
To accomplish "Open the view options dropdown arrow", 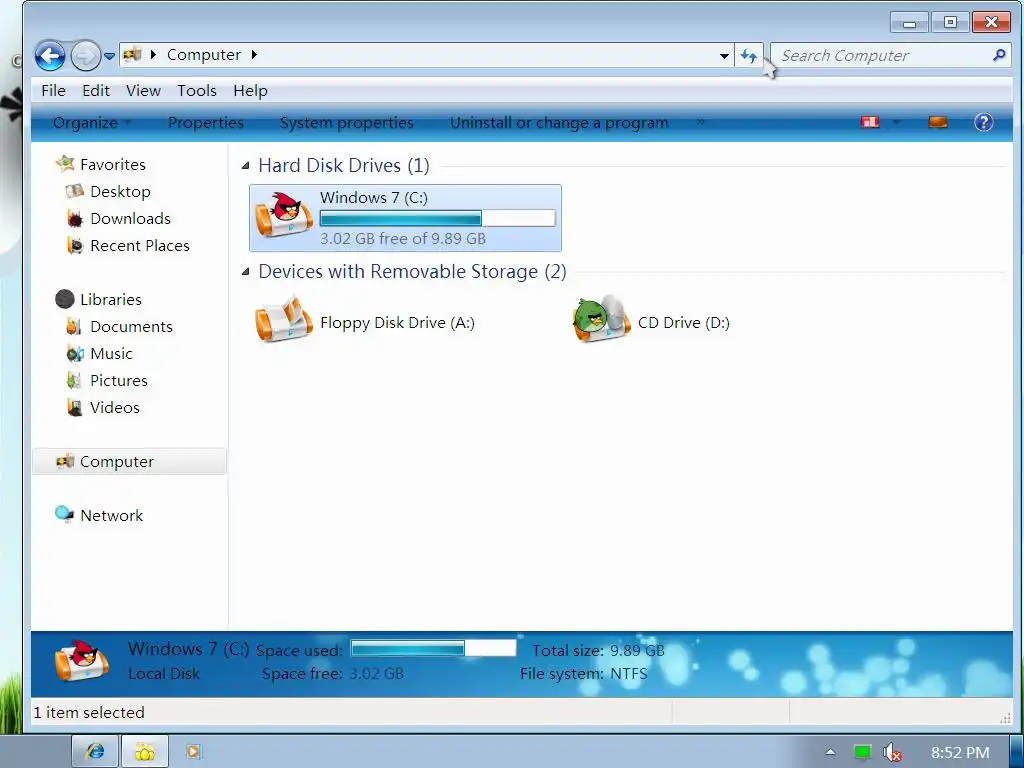I will (x=896, y=122).
